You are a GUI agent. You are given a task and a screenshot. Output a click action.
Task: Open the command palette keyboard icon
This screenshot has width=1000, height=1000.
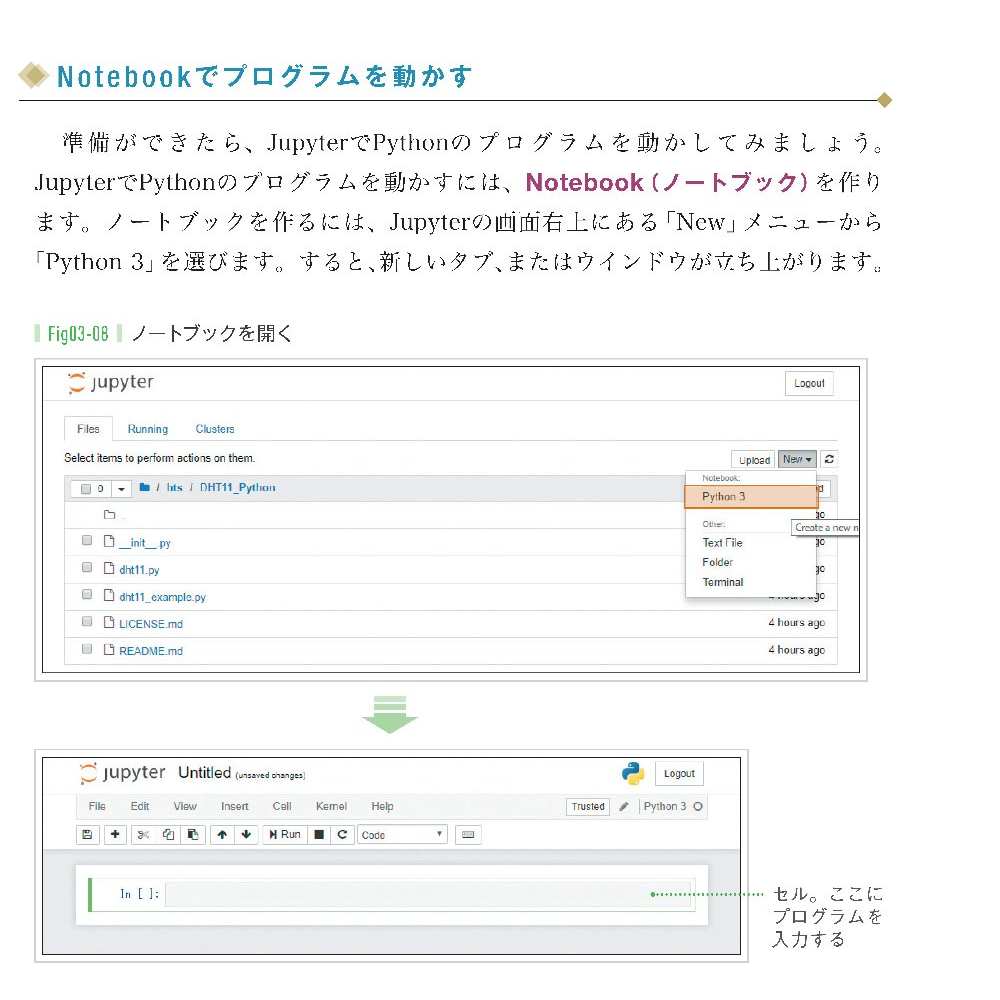(x=468, y=835)
